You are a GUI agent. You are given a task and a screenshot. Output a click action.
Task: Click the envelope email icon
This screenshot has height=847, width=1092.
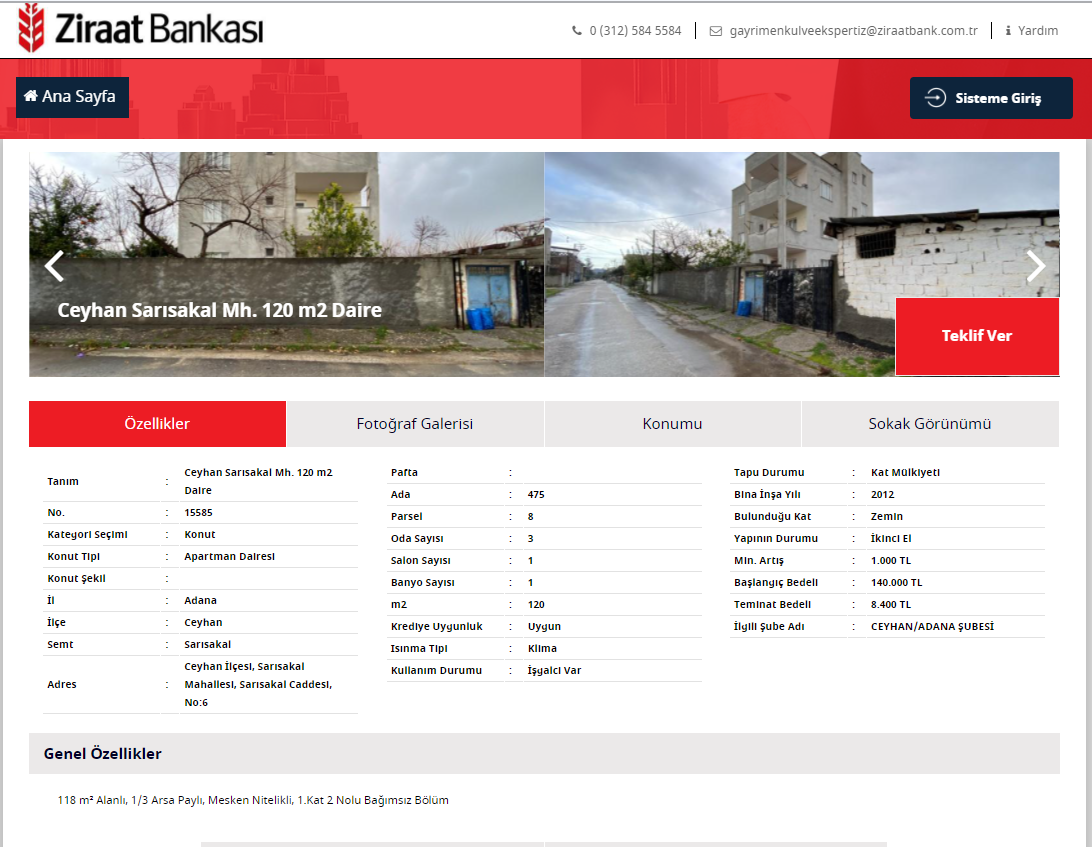pos(715,31)
